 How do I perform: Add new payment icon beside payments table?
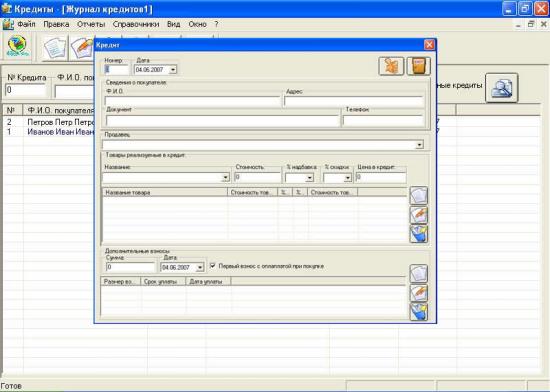pos(419,273)
